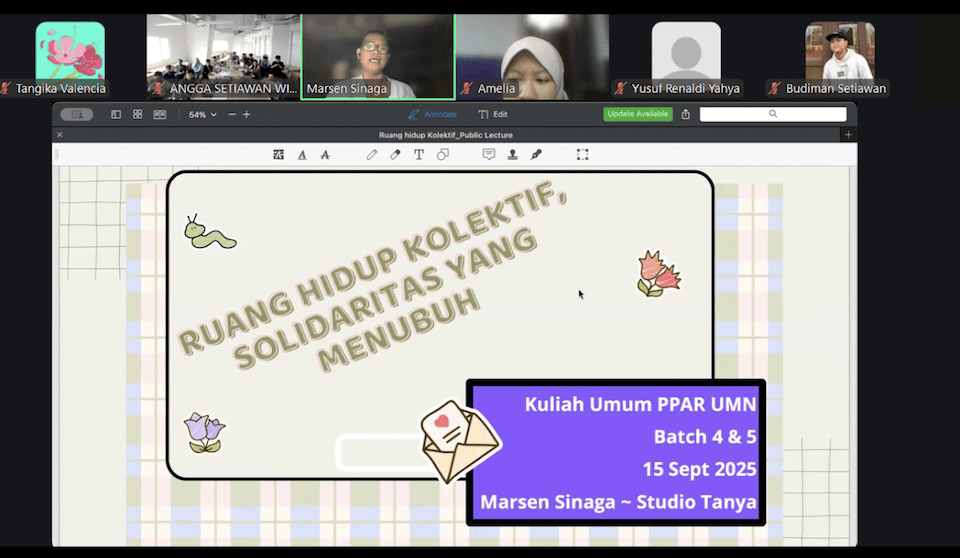The image size is (960, 558).
Task: Activate the area selection tool
Action: (582, 155)
